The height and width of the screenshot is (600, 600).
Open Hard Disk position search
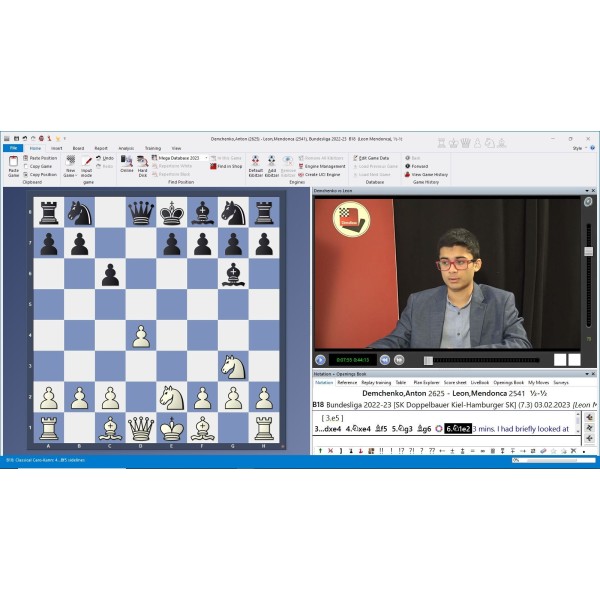pyautogui.click(x=142, y=166)
